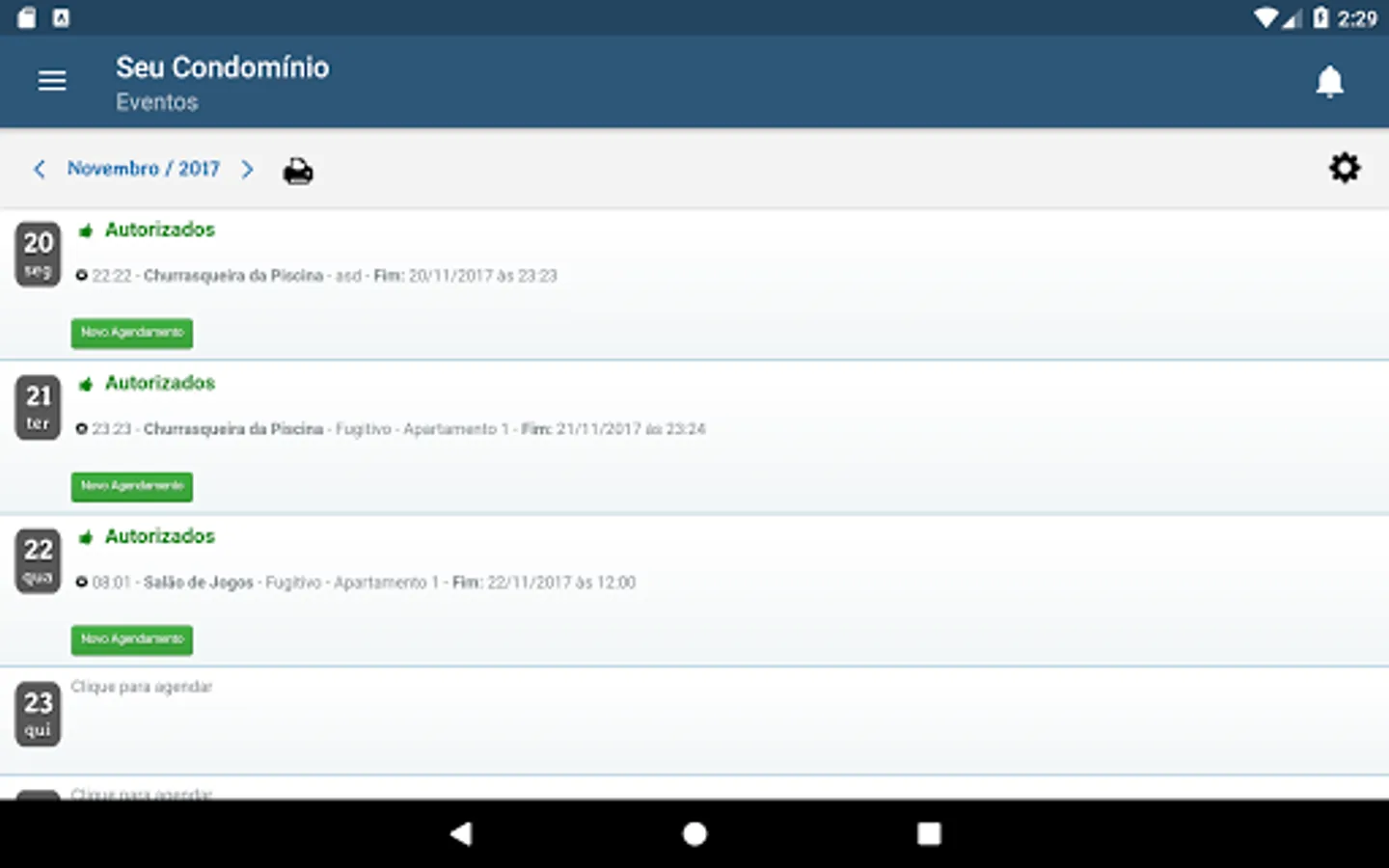1389x868 pixels.
Task: Click the Eventos subtitle
Action: [157, 102]
